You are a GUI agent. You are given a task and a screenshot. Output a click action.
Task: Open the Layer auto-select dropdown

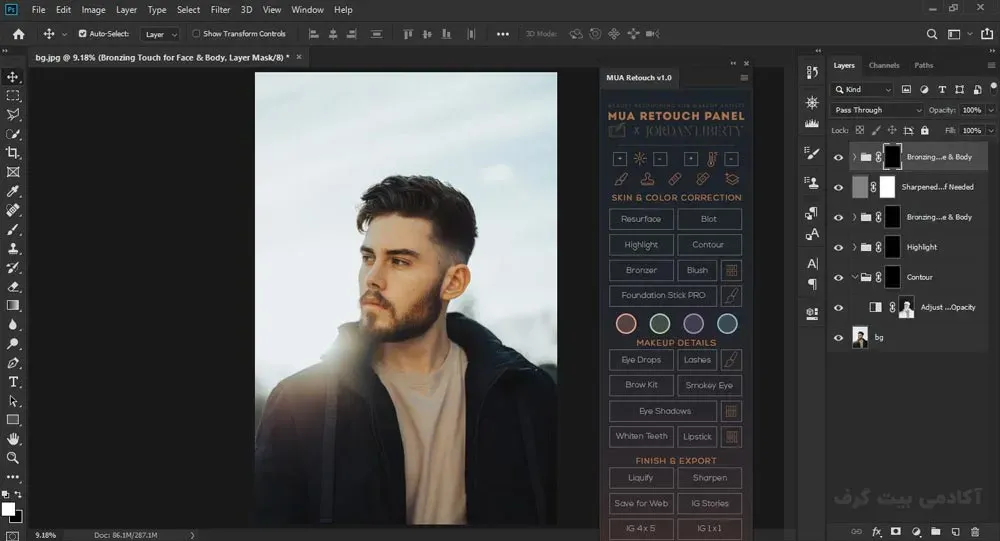coord(159,34)
